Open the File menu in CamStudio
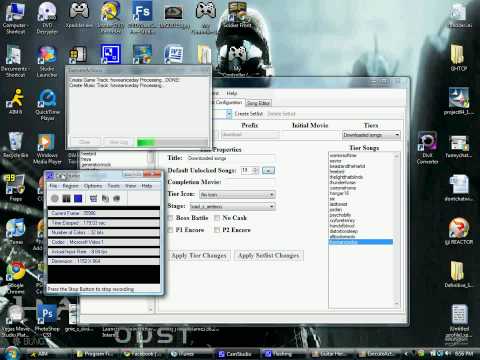This screenshot has width=480, height=360. (x=53, y=186)
